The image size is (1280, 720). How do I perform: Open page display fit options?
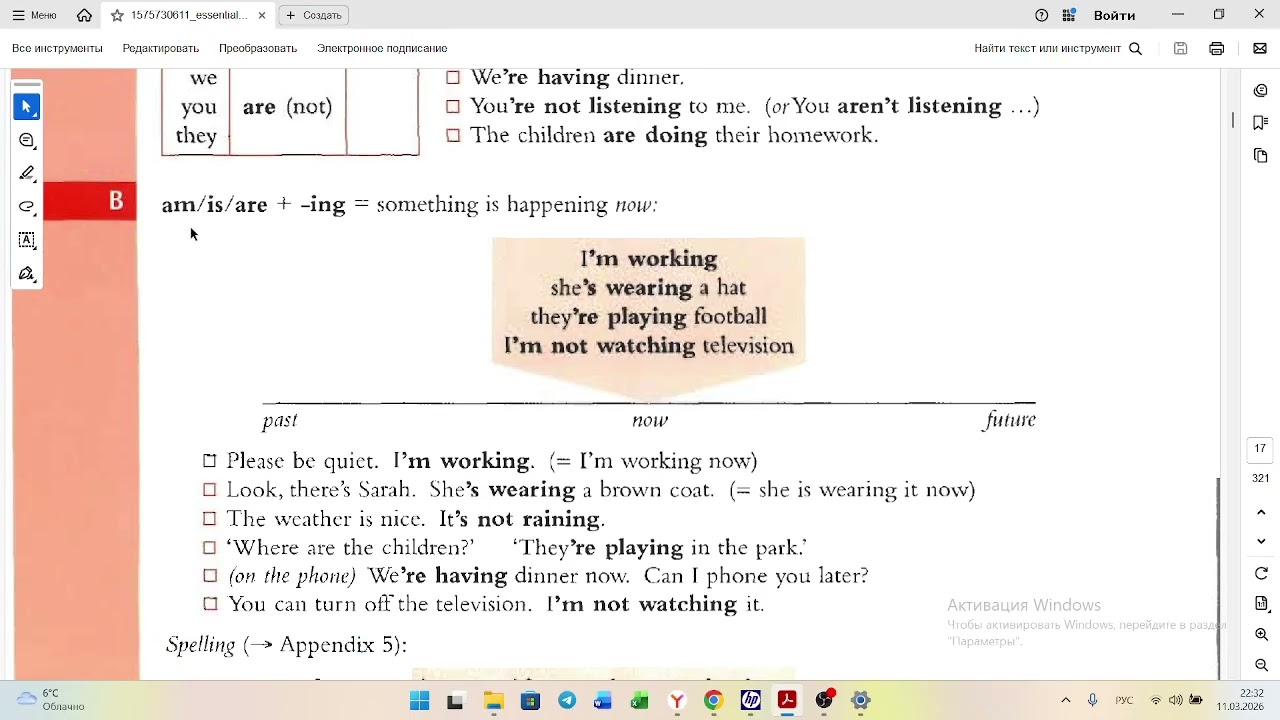pyautogui.click(x=1261, y=604)
